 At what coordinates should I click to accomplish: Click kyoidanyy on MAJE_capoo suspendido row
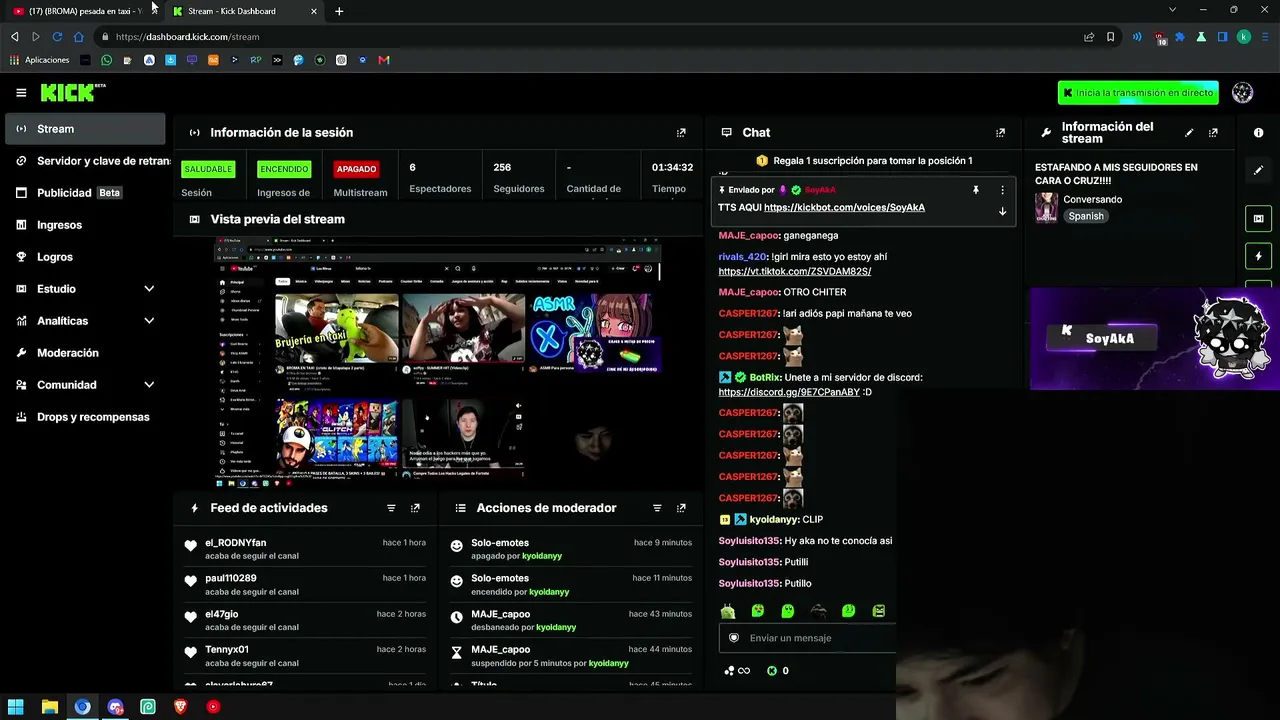tap(609, 663)
